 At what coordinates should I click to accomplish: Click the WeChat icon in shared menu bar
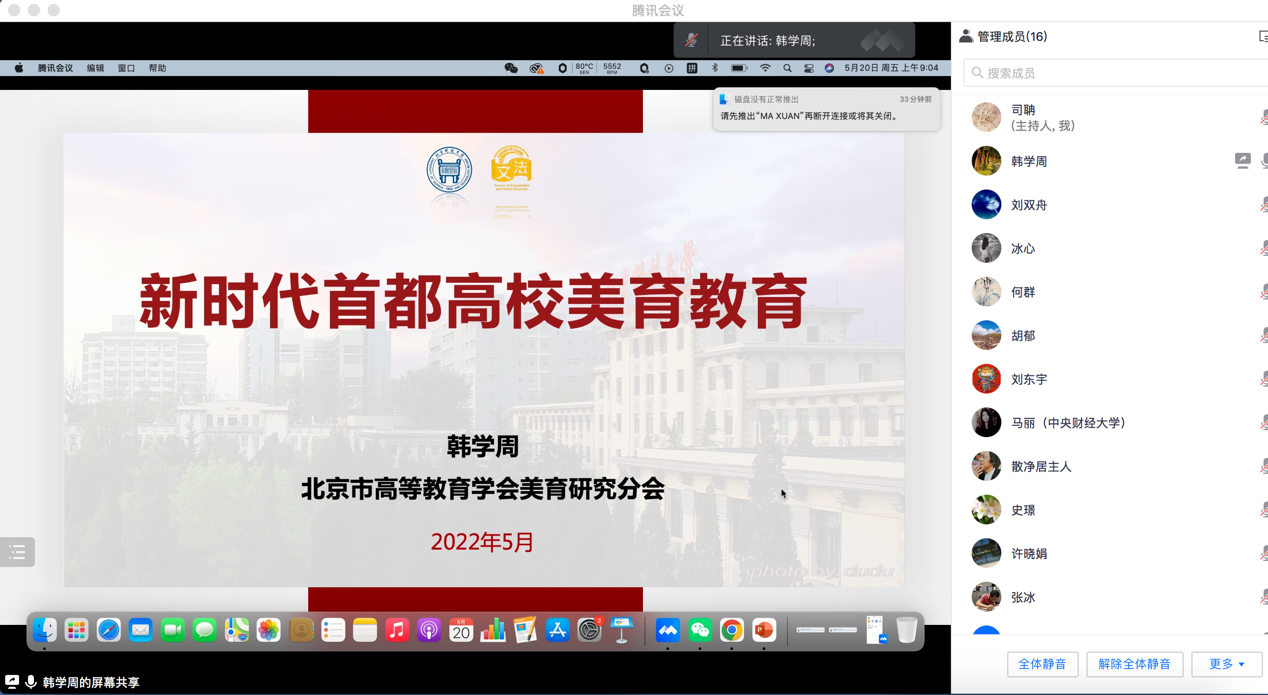511,68
